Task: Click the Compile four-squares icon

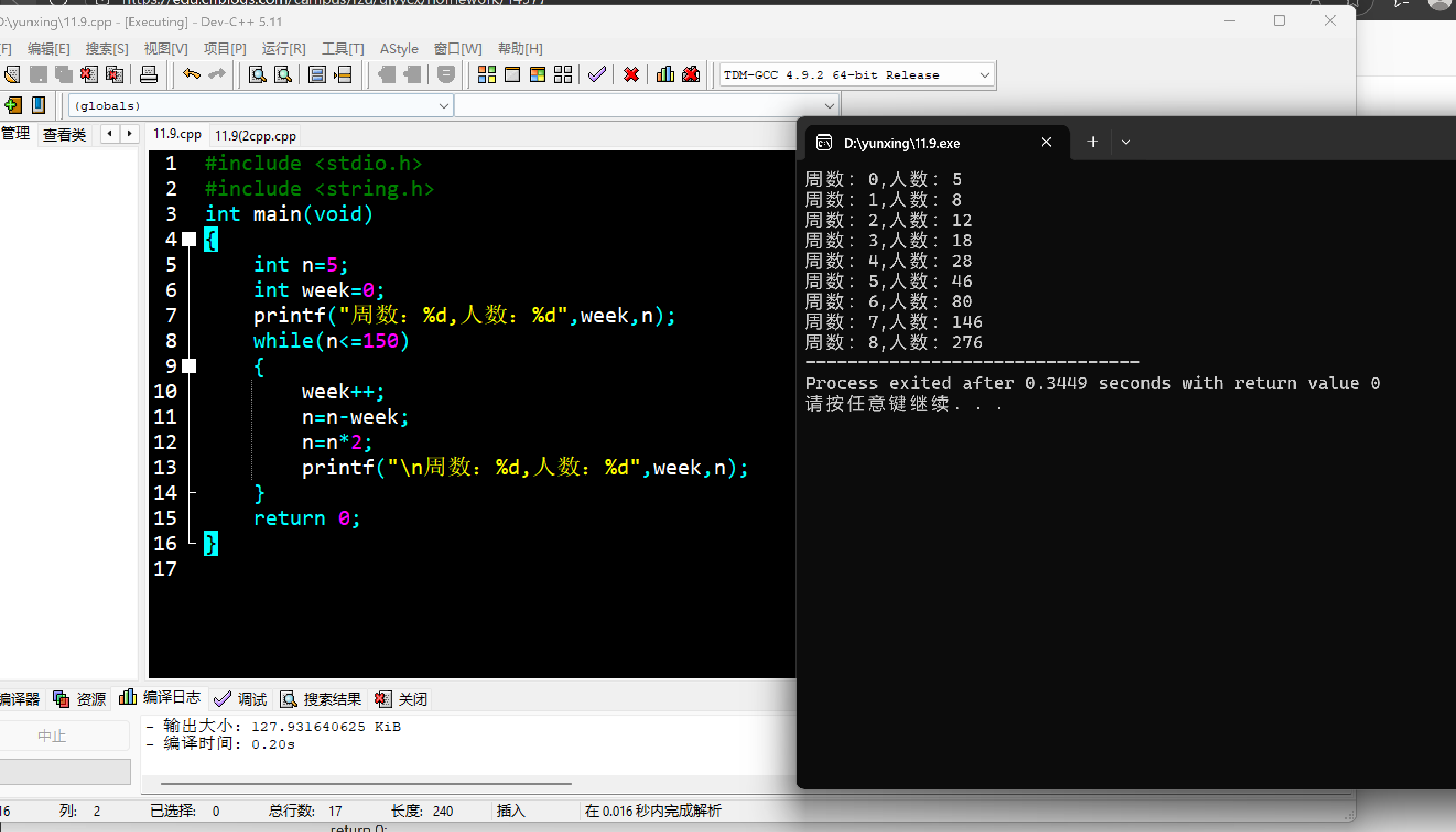Action: (x=486, y=74)
